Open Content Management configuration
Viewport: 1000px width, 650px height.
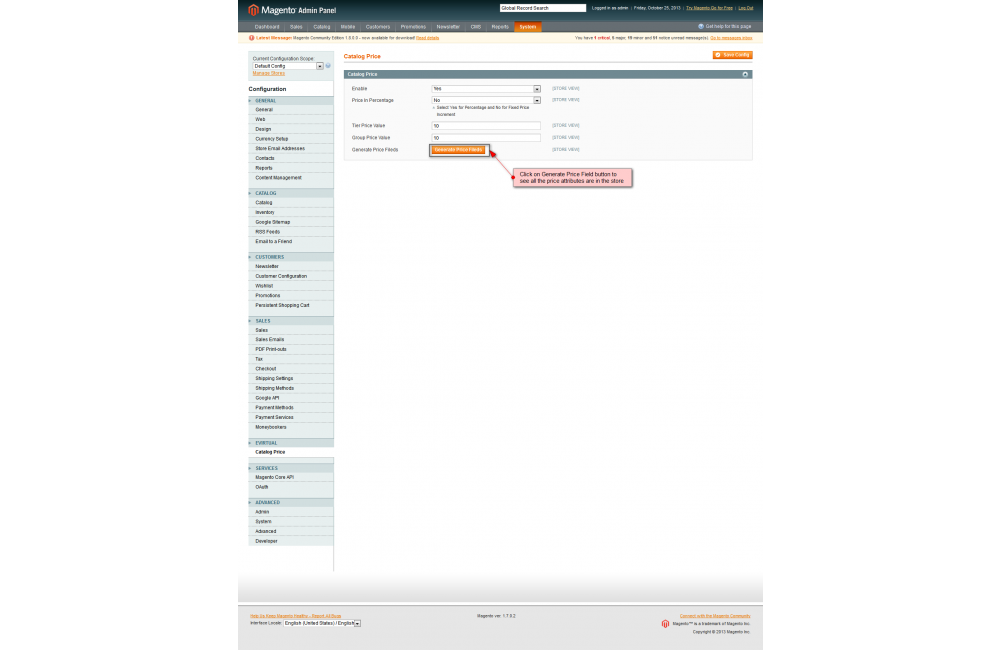[291, 178]
